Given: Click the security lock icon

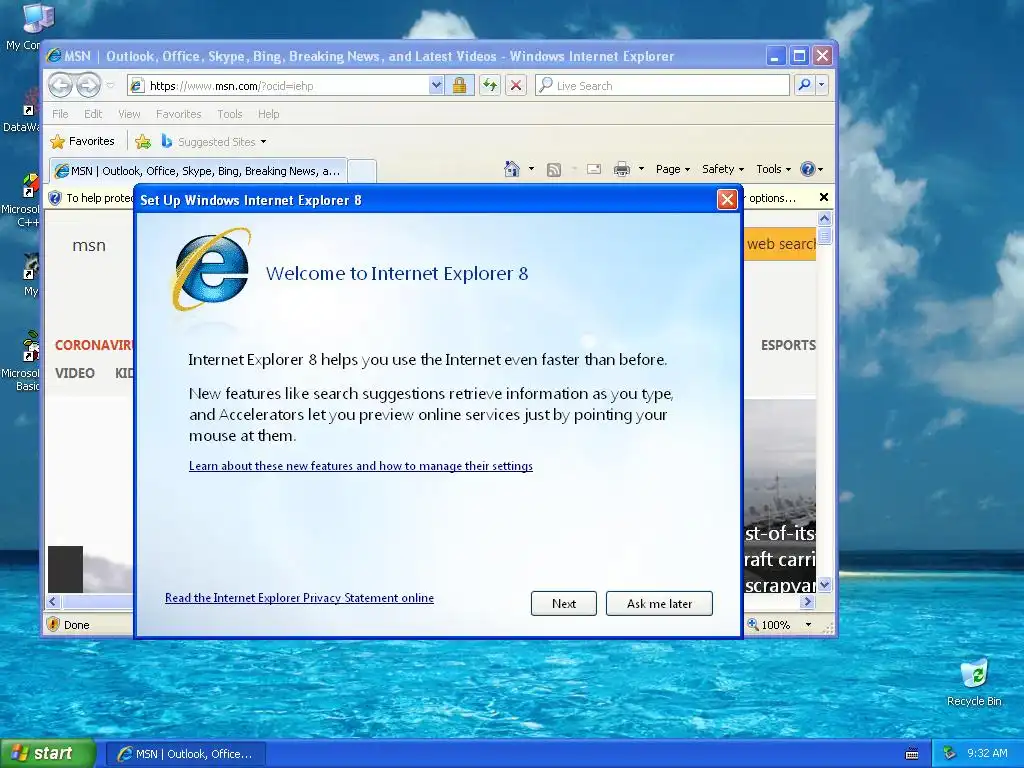Looking at the screenshot, I should pos(459,86).
